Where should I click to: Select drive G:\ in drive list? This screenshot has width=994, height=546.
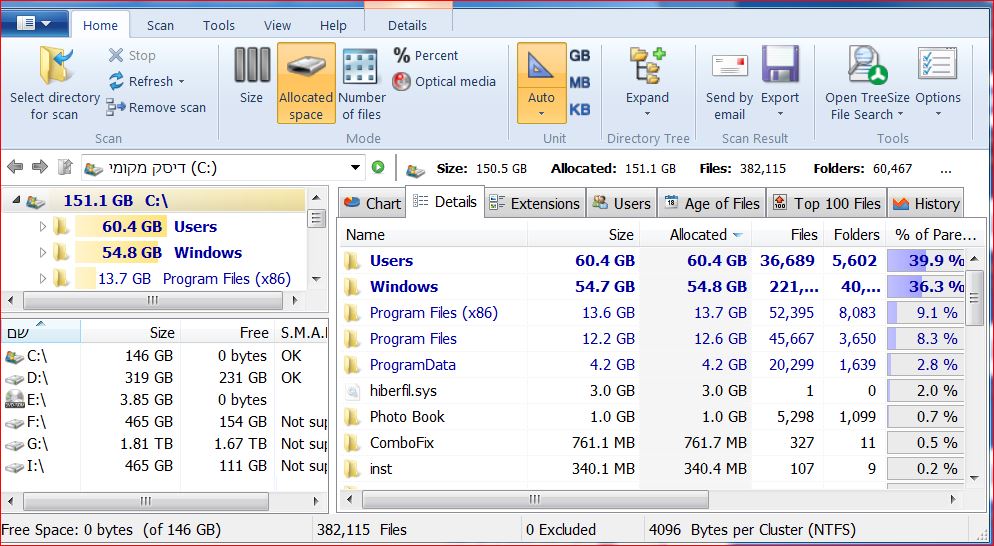click(x=165, y=444)
